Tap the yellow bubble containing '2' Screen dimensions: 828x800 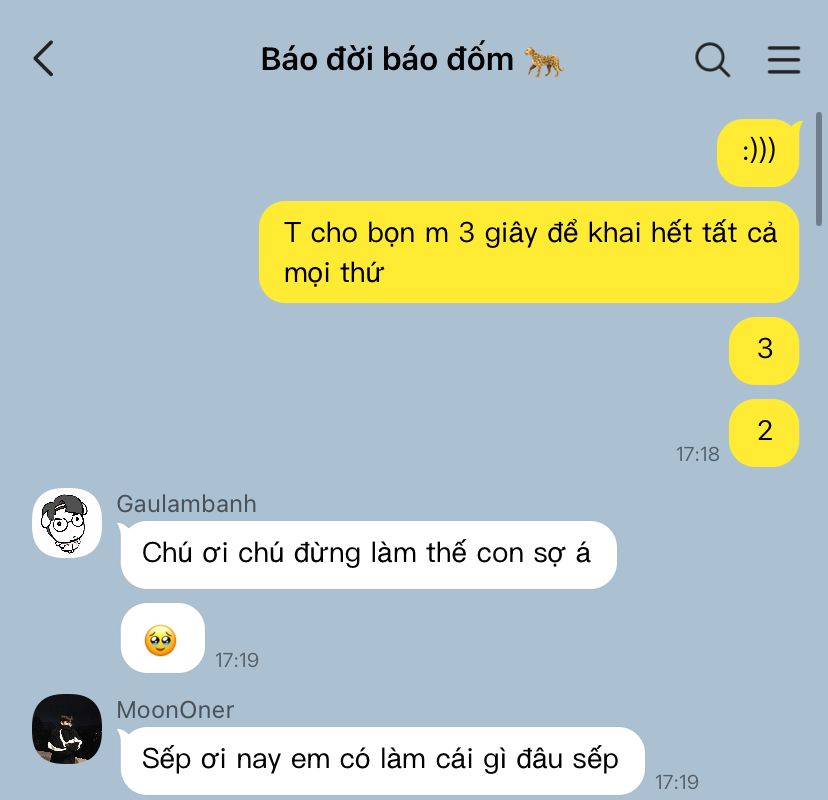click(764, 433)
